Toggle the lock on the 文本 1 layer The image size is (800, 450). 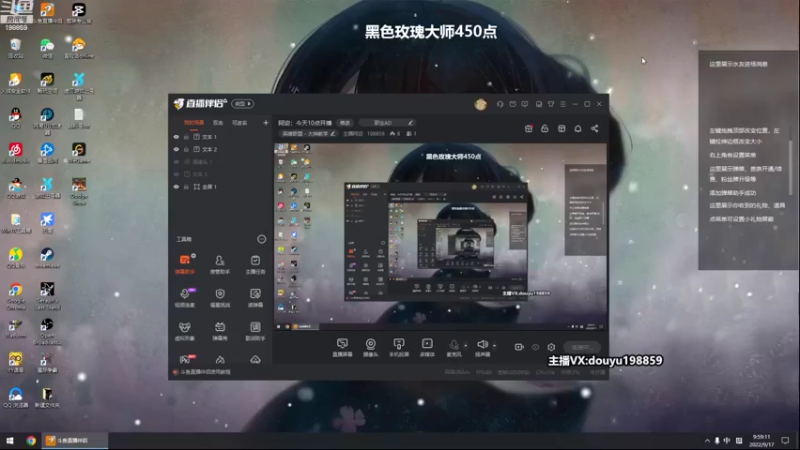click(x=186, y=137)
